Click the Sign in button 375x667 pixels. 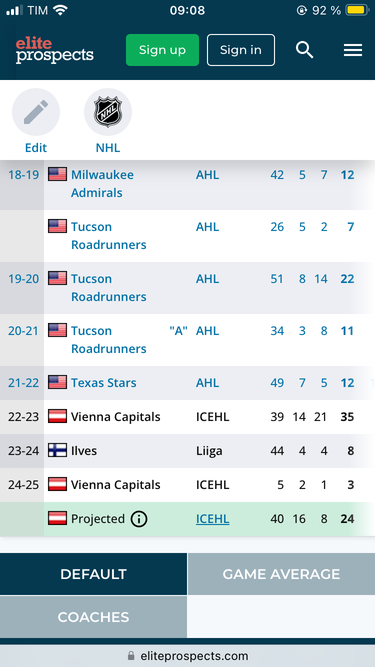point(241,50)
